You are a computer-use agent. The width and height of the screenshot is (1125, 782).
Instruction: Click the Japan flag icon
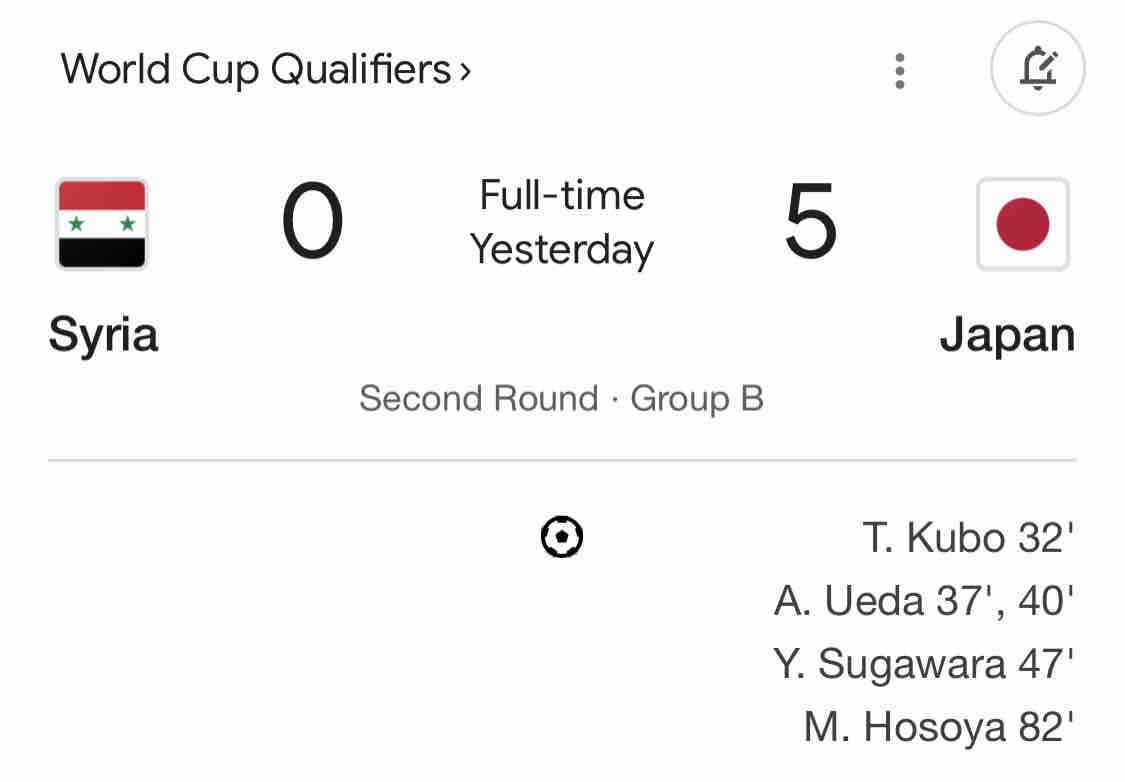coord(1022,224)
